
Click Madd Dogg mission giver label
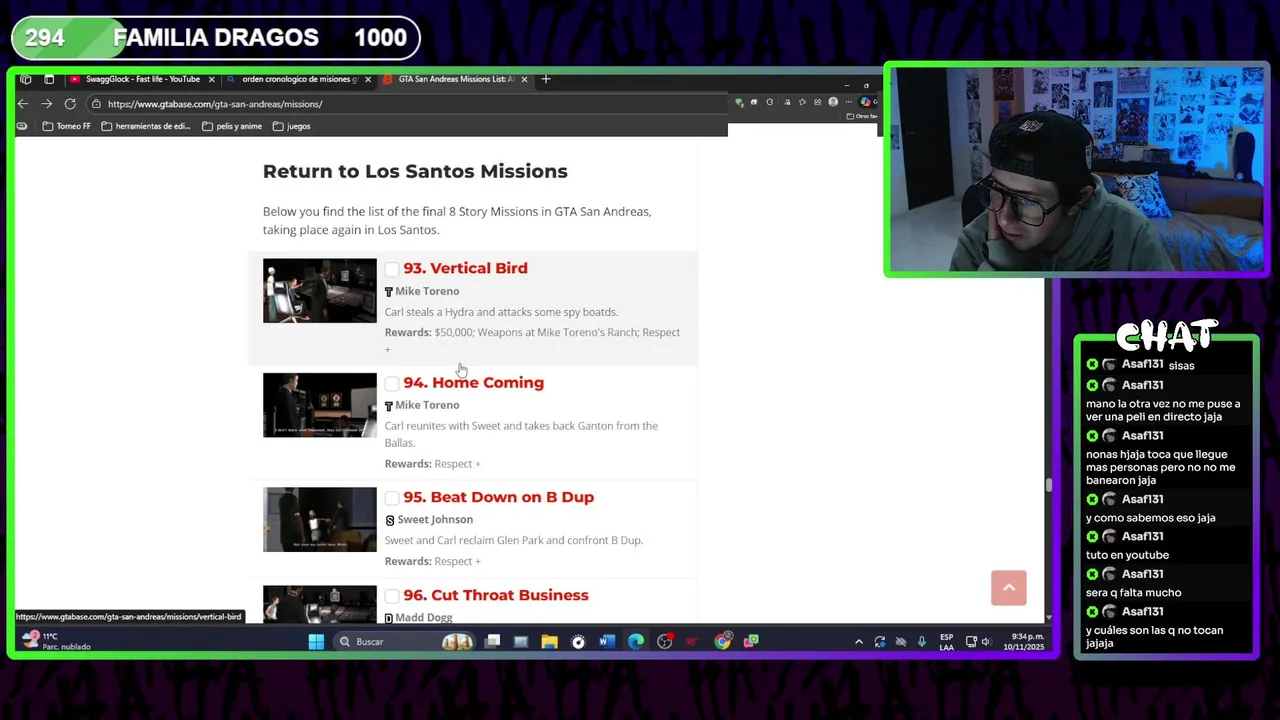pos(423,617)
